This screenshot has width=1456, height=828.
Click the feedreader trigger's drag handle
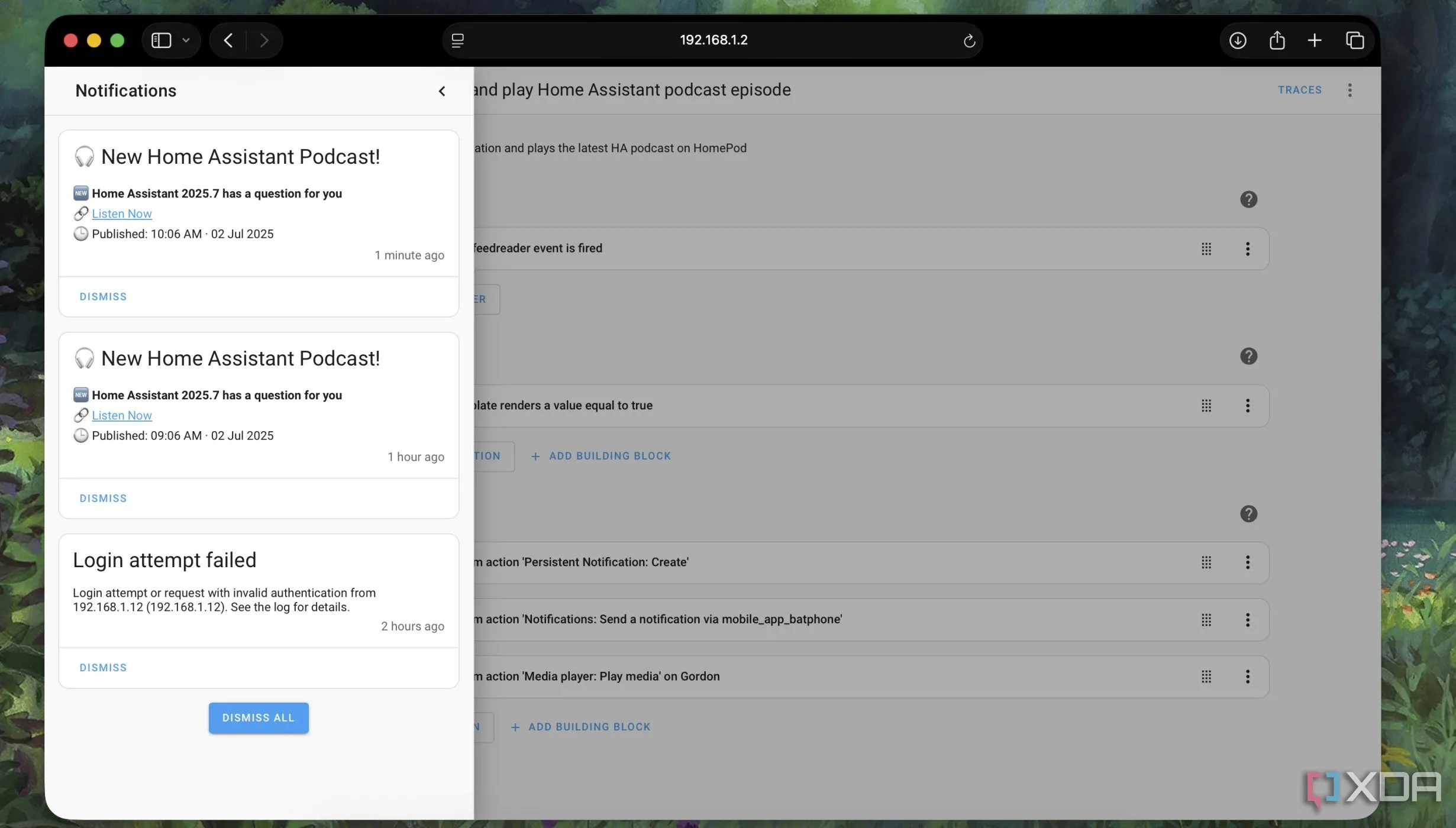(x=1206, y=249)
